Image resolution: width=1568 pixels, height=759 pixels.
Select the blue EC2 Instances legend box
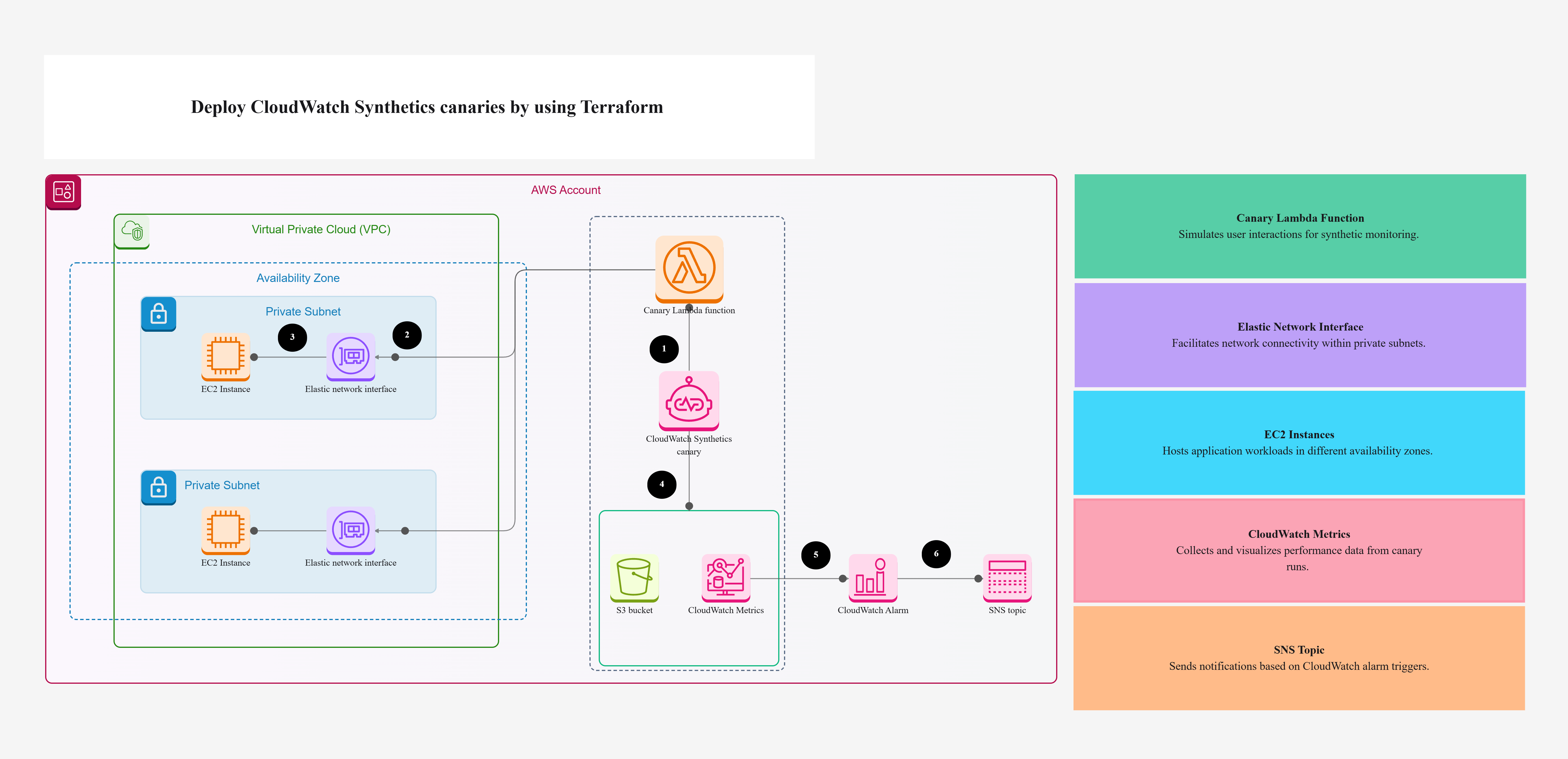[x=1299, y=443]
